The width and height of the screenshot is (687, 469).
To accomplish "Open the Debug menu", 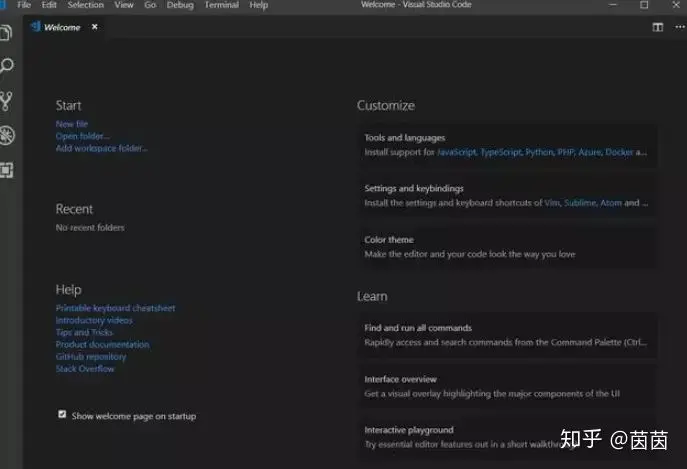I will pyautogui.click(x=180, y=5).
